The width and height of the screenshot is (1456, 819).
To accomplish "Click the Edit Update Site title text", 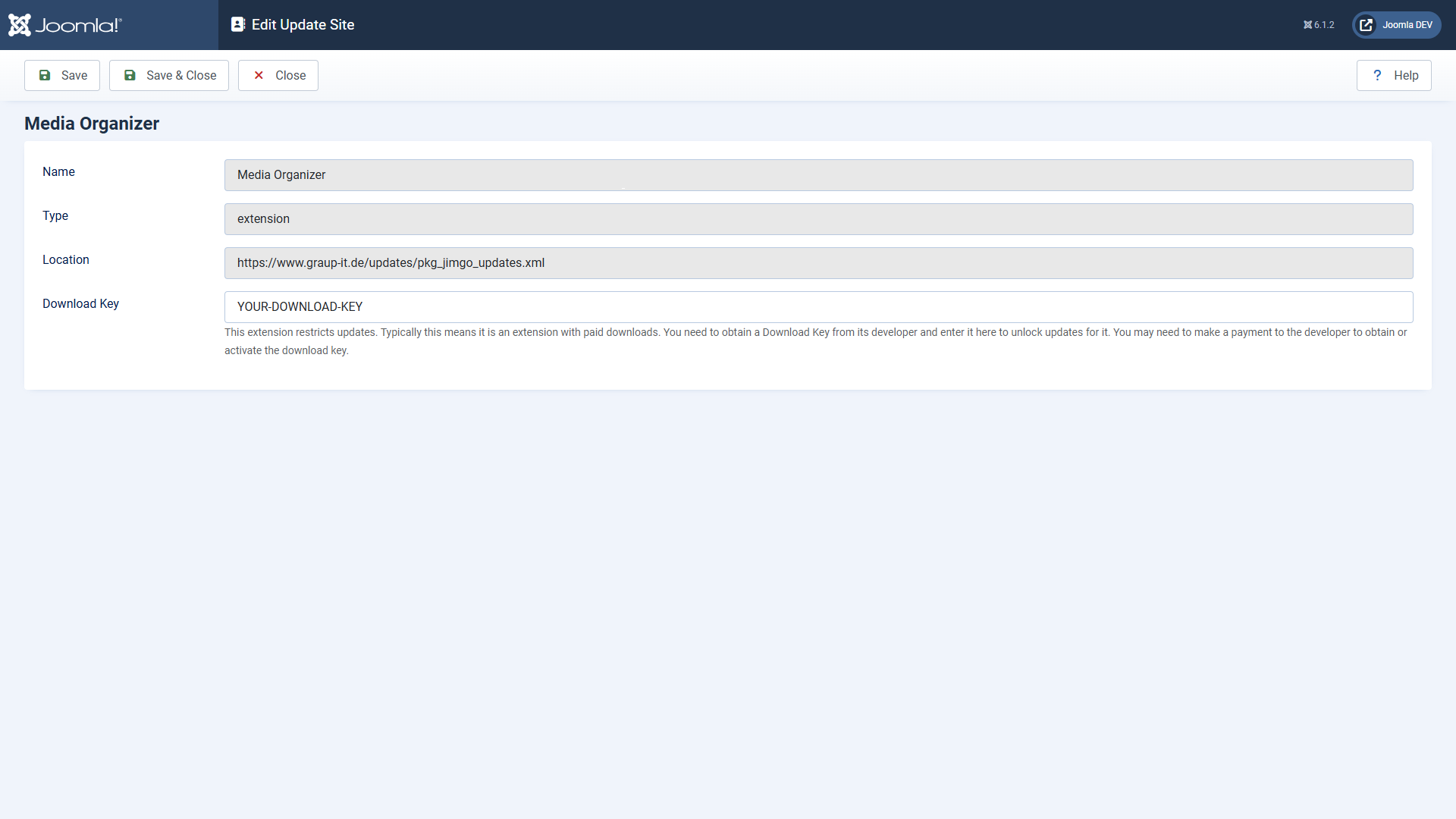I will coord(303,24).
